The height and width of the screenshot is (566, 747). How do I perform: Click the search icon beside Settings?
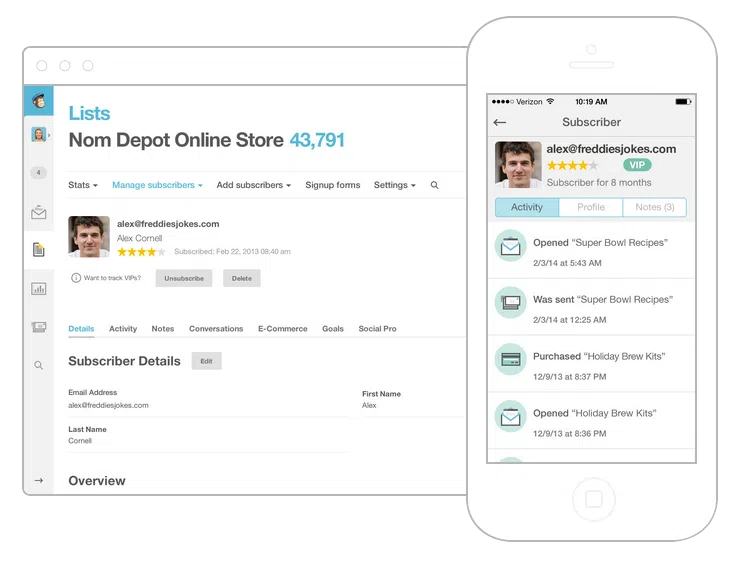[x=434, y=186]
